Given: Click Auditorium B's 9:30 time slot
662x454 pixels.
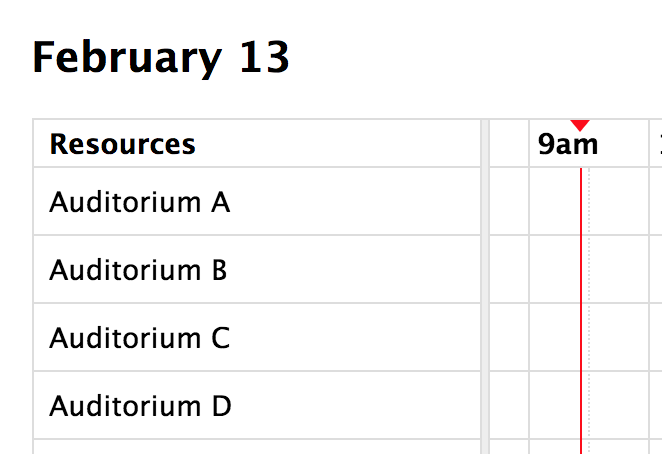Looking at the screenshot, I should 620,270.
